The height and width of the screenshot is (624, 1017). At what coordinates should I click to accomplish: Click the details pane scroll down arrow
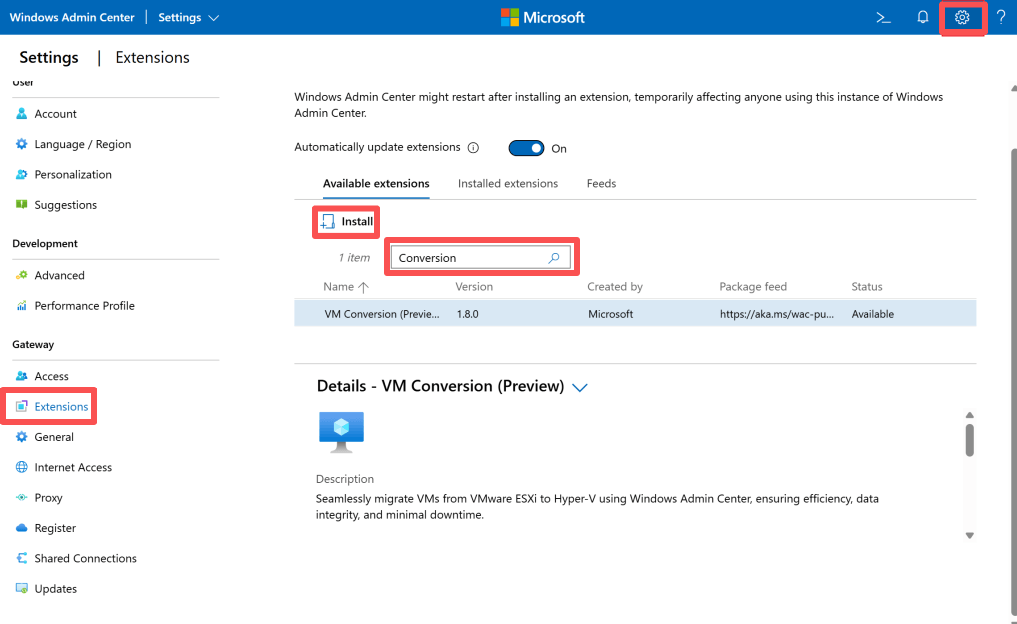click(970, 536)
